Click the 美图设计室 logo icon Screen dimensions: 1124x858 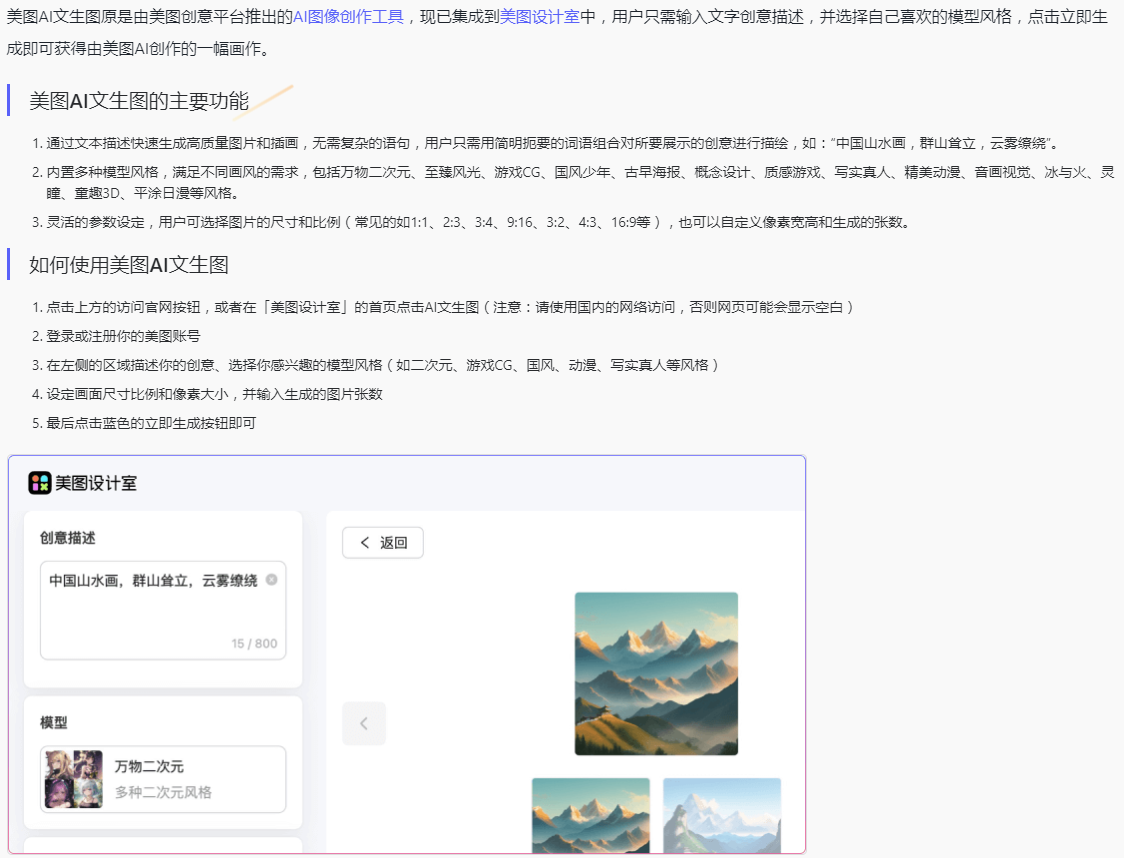39,483
